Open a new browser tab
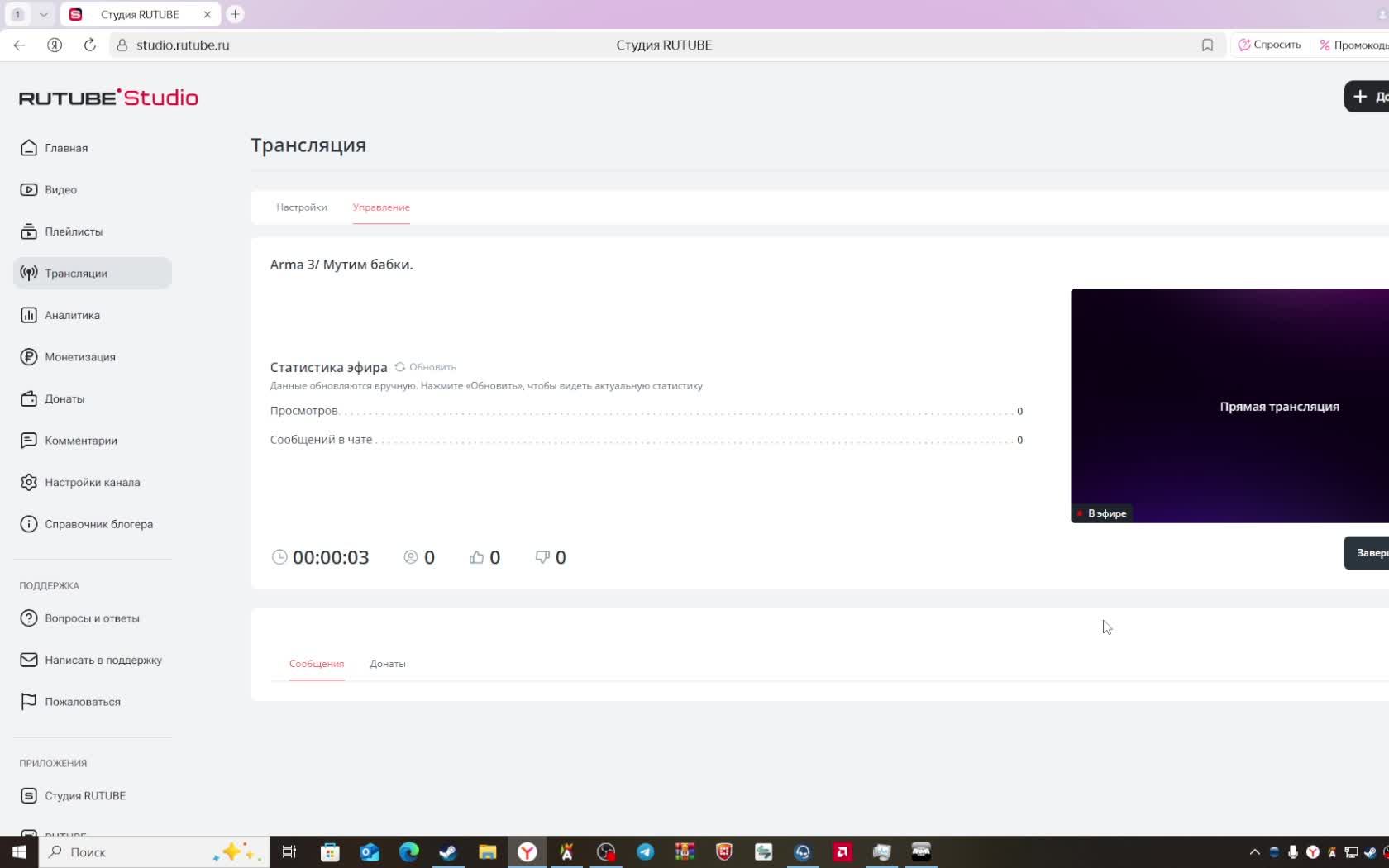This screenshot has width=1389, height=868. pos(235,14)
